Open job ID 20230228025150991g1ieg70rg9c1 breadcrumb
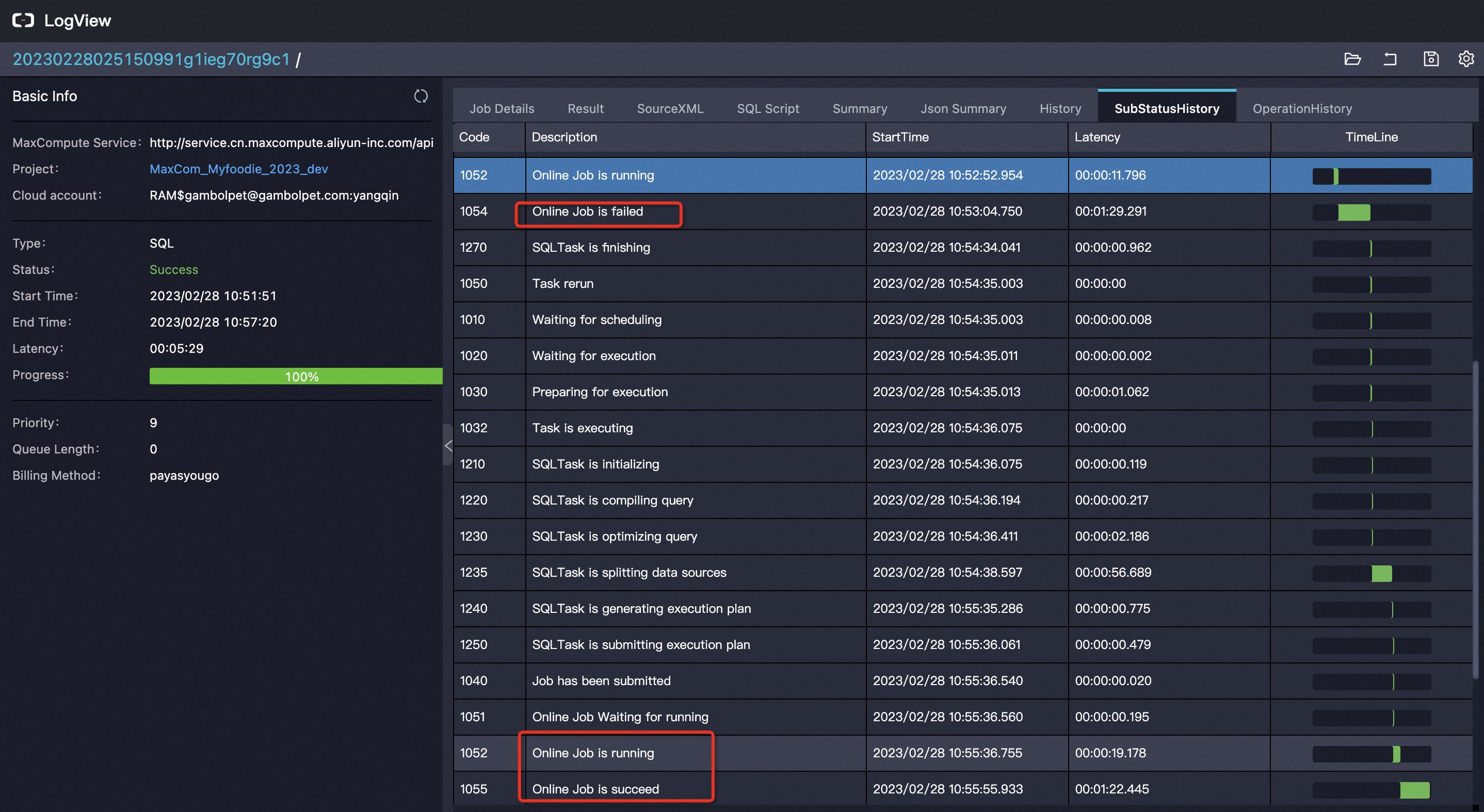1484x812 pixels. [x=151, y=59]
